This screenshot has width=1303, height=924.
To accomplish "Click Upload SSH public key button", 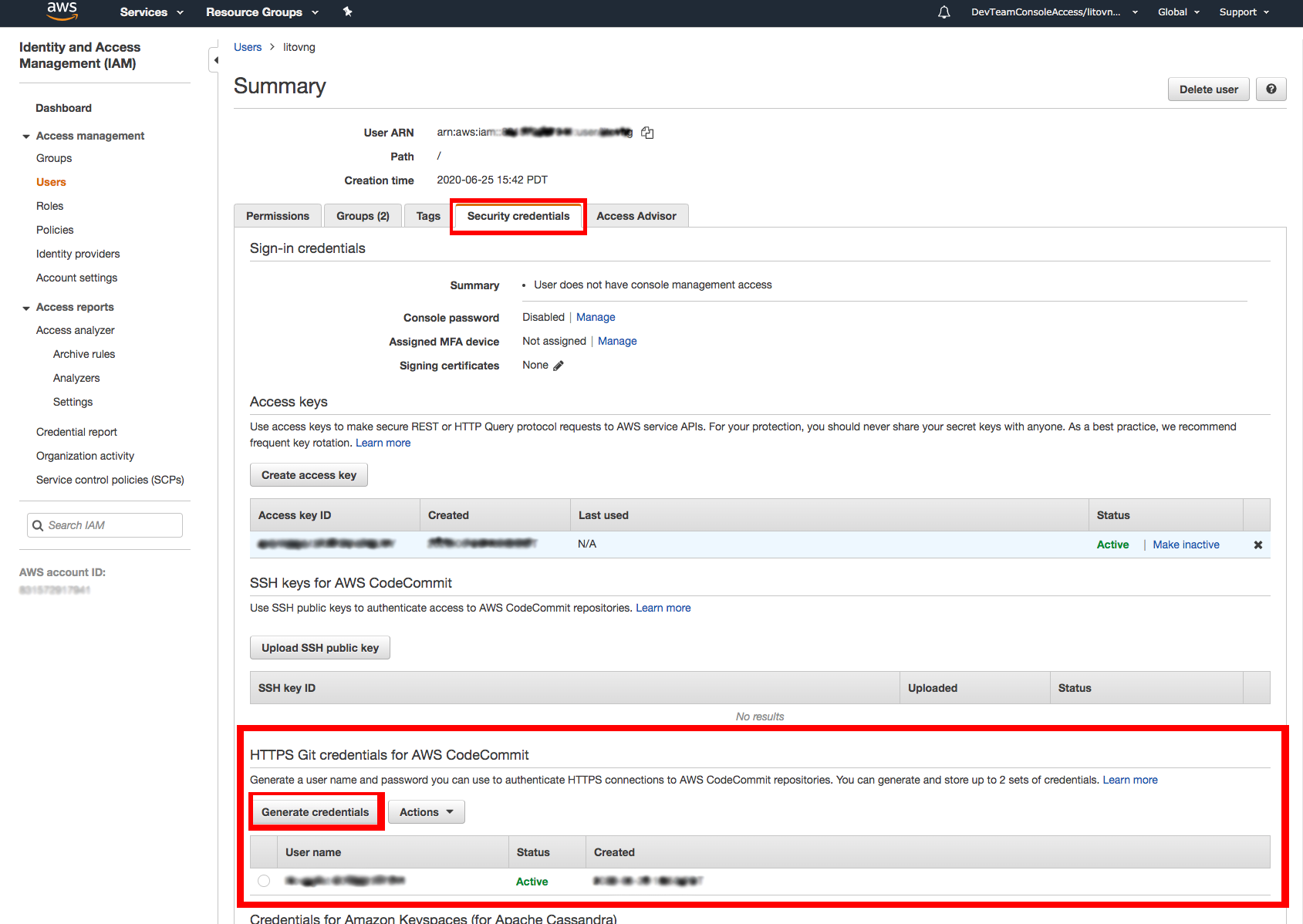I will pyautogui.click(x=320, y=648).
